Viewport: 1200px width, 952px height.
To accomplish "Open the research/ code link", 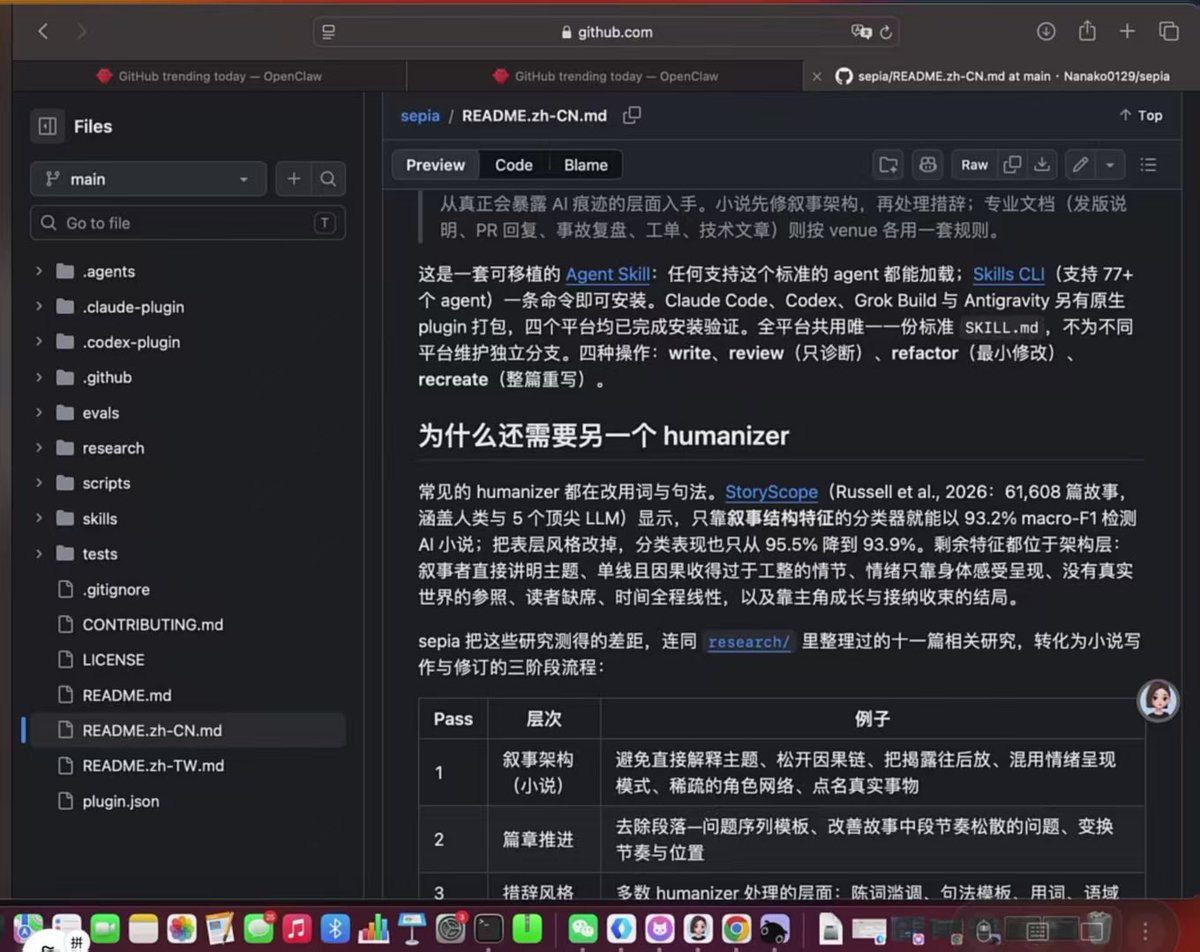I will point(748,642).
